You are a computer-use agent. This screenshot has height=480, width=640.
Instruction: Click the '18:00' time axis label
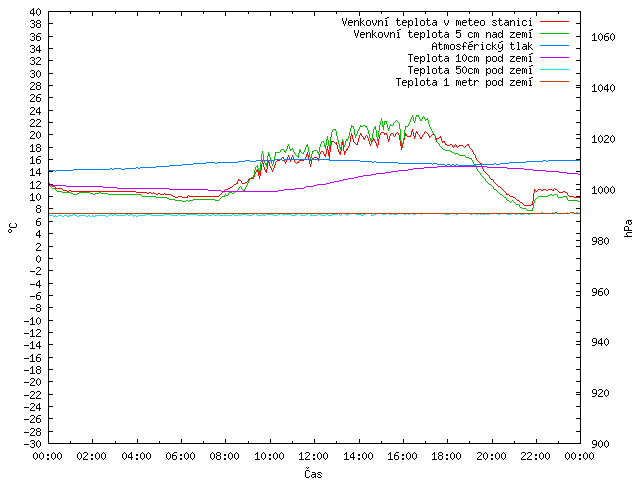[447, 456]
